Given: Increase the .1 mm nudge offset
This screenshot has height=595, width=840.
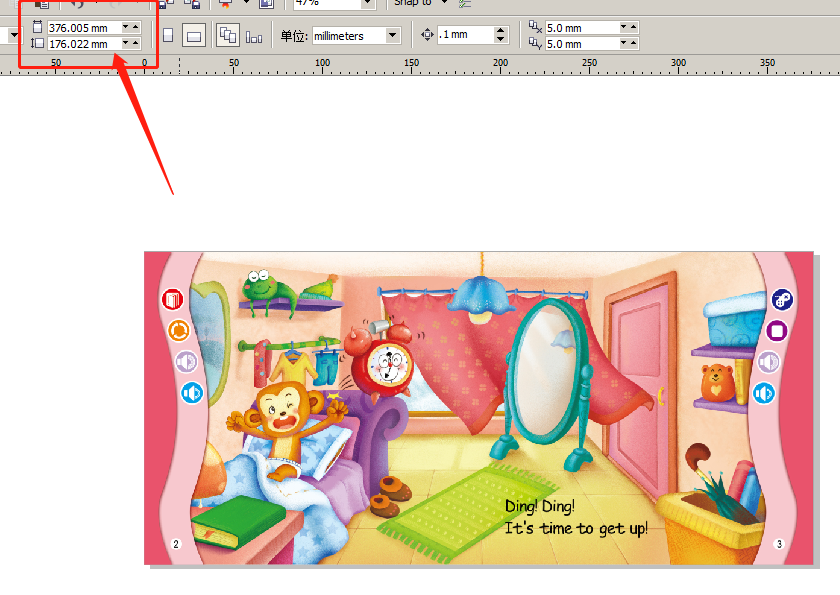Looking at the screenshot, I should [500, 31].
